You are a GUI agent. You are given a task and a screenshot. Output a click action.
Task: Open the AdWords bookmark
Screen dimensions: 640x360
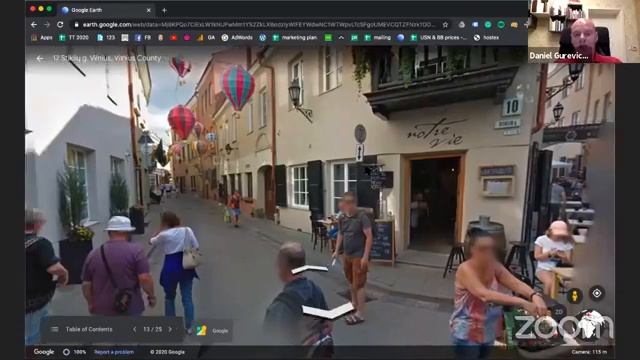[x=237, y=38]
